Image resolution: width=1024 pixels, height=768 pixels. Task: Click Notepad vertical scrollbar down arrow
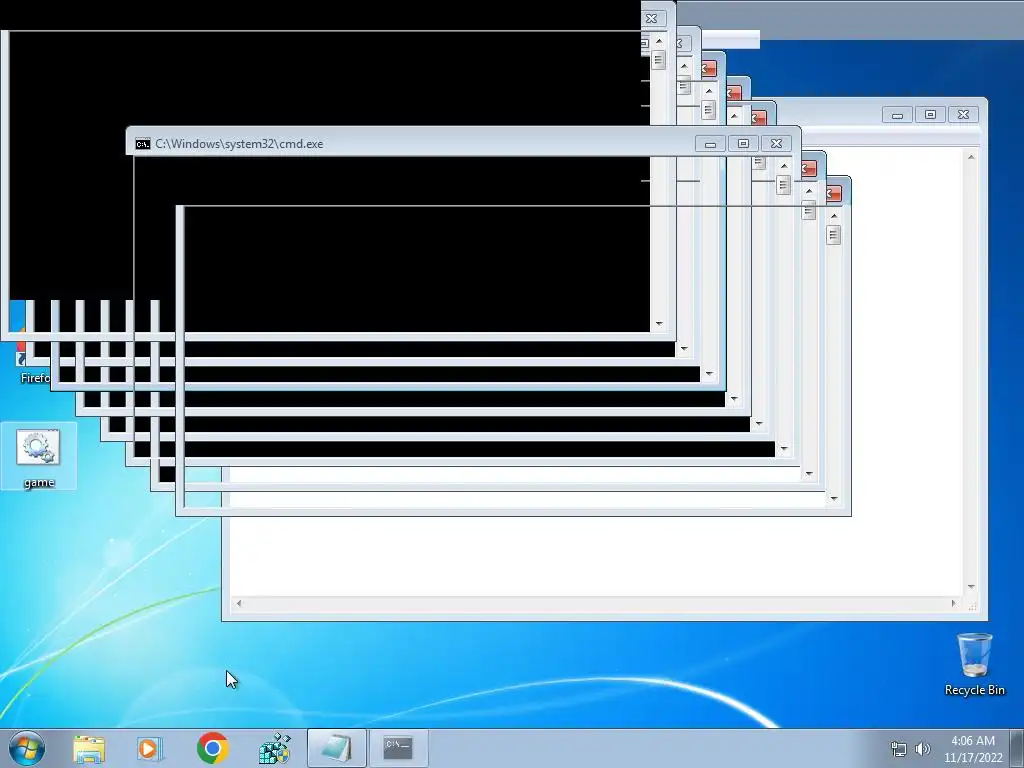tap(971, 587)
